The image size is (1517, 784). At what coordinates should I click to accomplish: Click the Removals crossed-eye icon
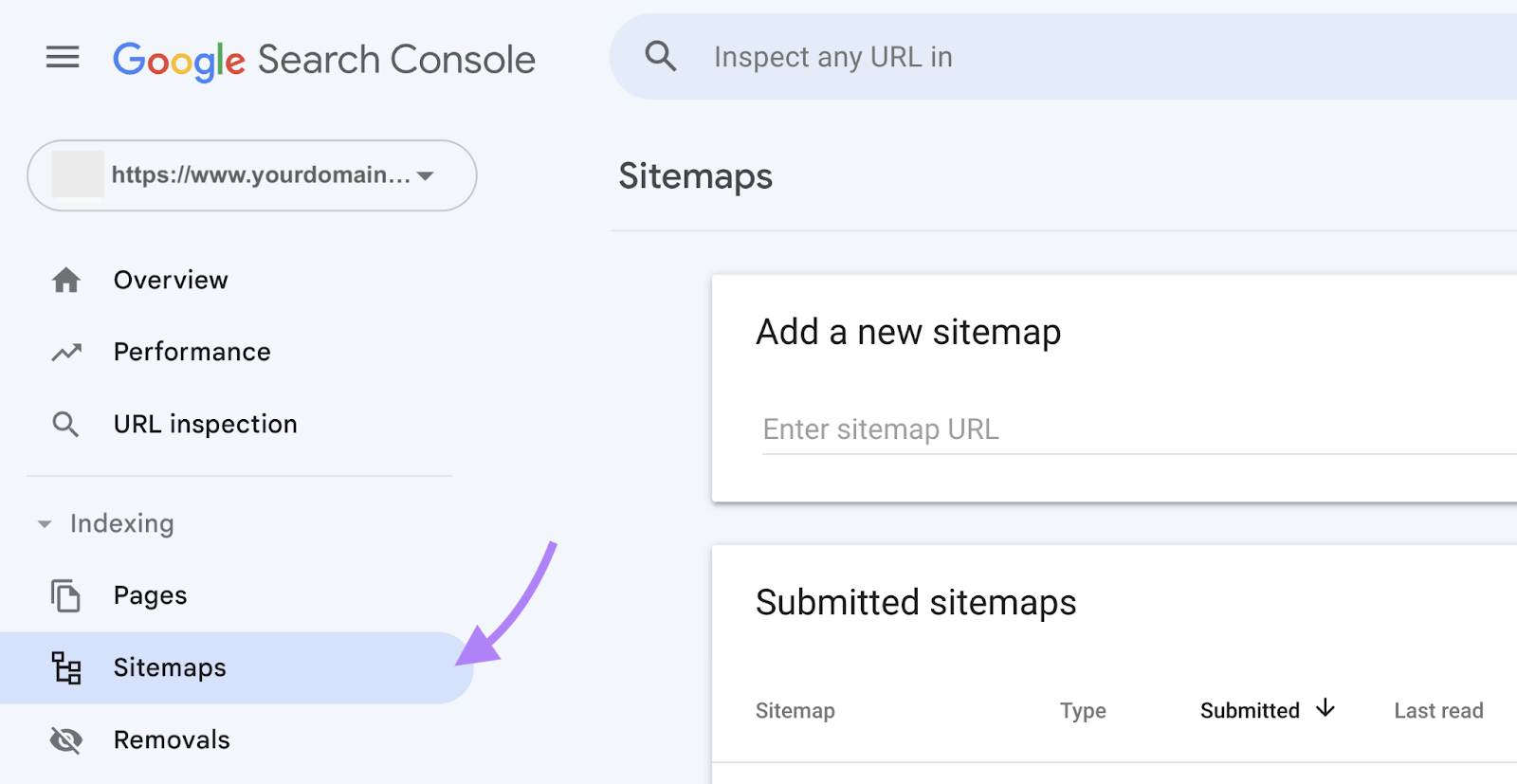point(65,740)
